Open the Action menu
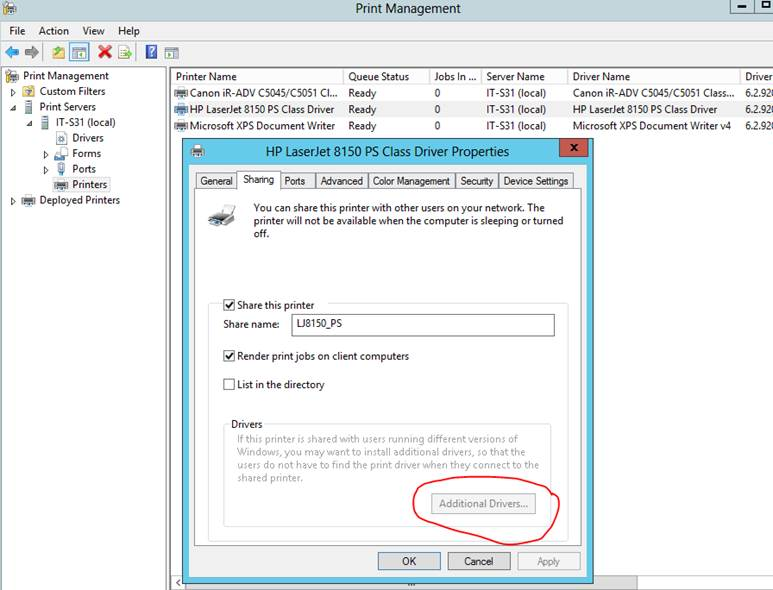 54,31
